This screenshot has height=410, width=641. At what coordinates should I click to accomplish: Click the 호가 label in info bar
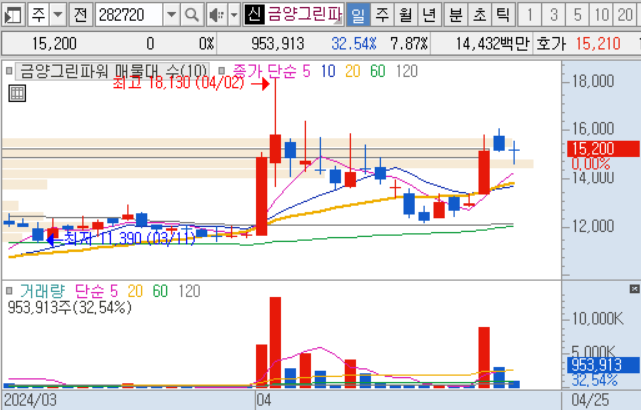pos(551,43)
